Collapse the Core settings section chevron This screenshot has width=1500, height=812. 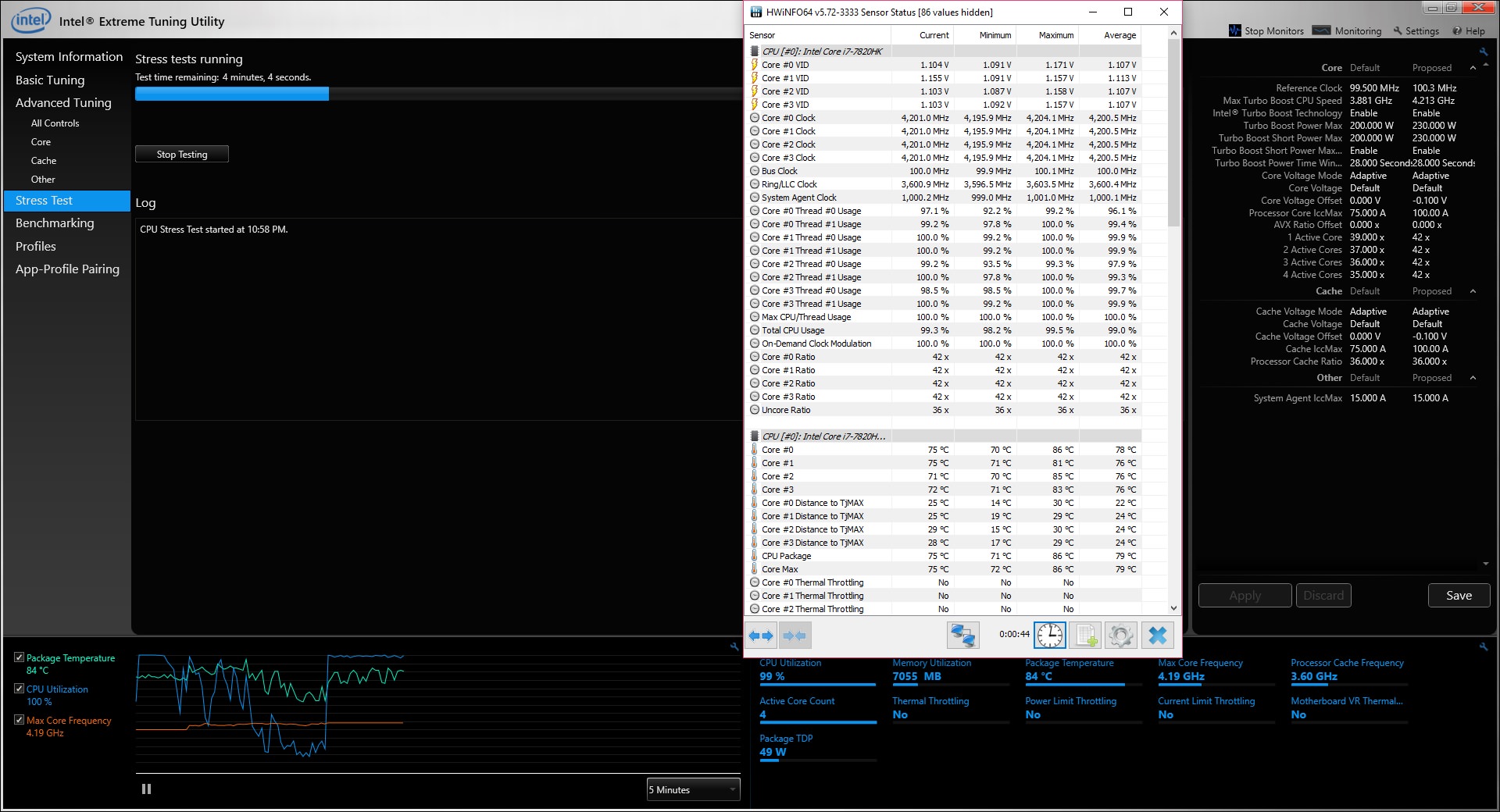click(x=1473, y=68)
